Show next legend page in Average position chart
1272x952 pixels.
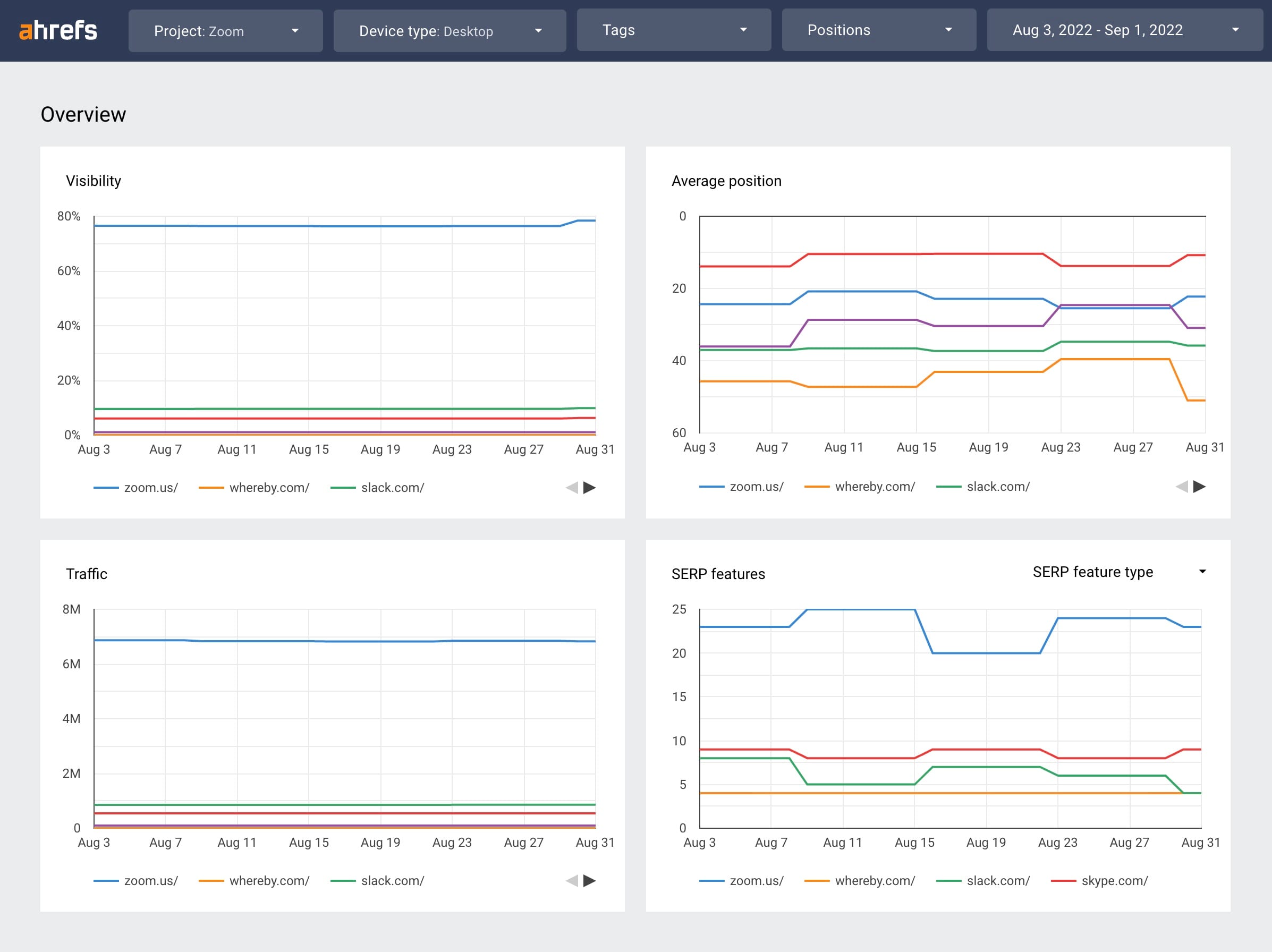click(1199, 487)
